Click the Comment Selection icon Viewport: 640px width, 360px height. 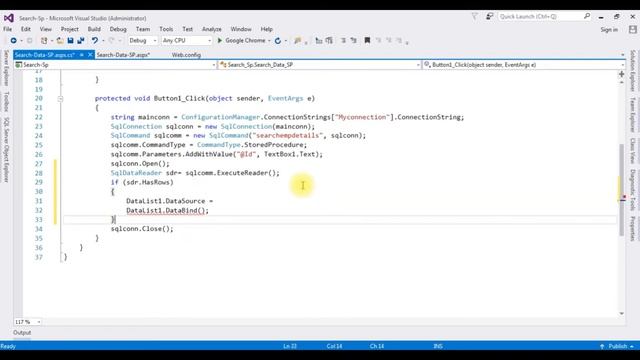343,40
